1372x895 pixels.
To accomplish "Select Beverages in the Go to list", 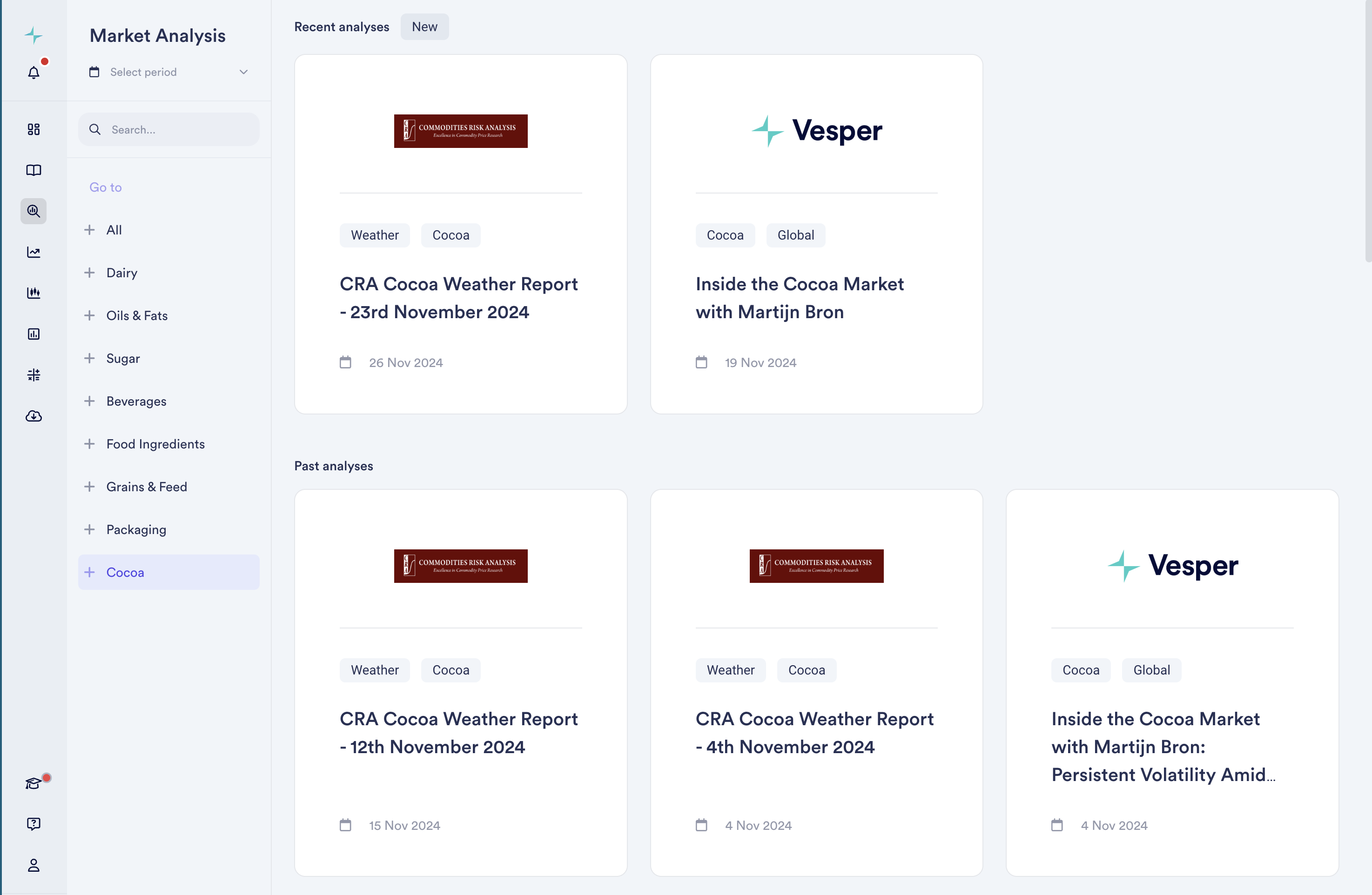I will coord(136,401).
